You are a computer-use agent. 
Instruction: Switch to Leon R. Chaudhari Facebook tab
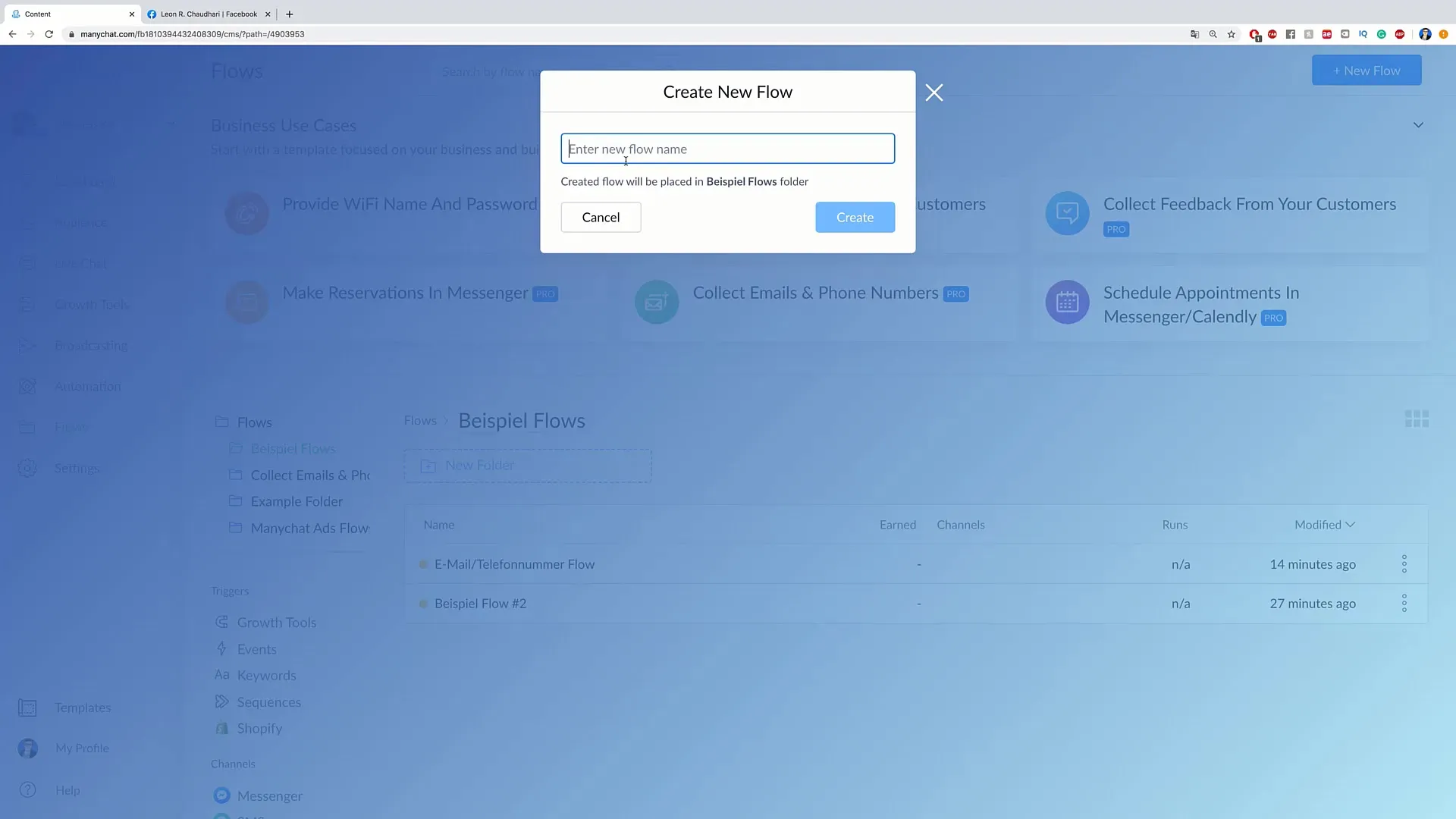tap(209, 14)
